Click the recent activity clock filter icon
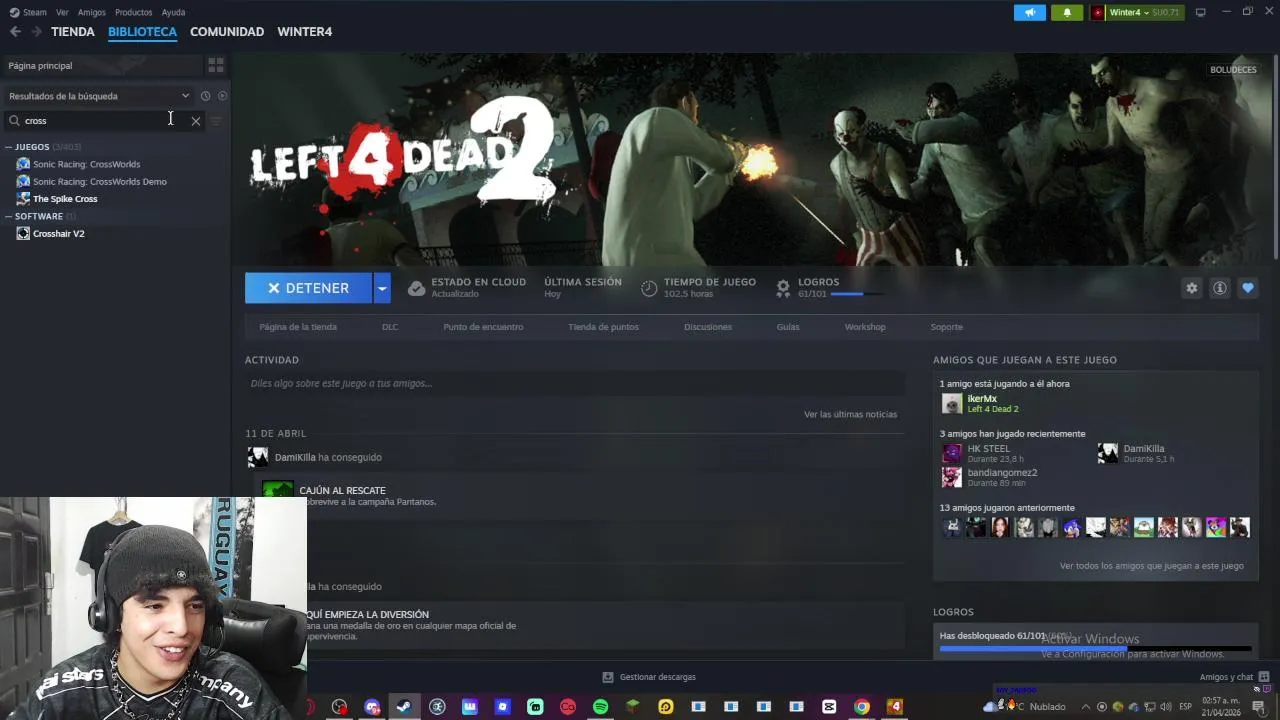 tap(205, 96)
